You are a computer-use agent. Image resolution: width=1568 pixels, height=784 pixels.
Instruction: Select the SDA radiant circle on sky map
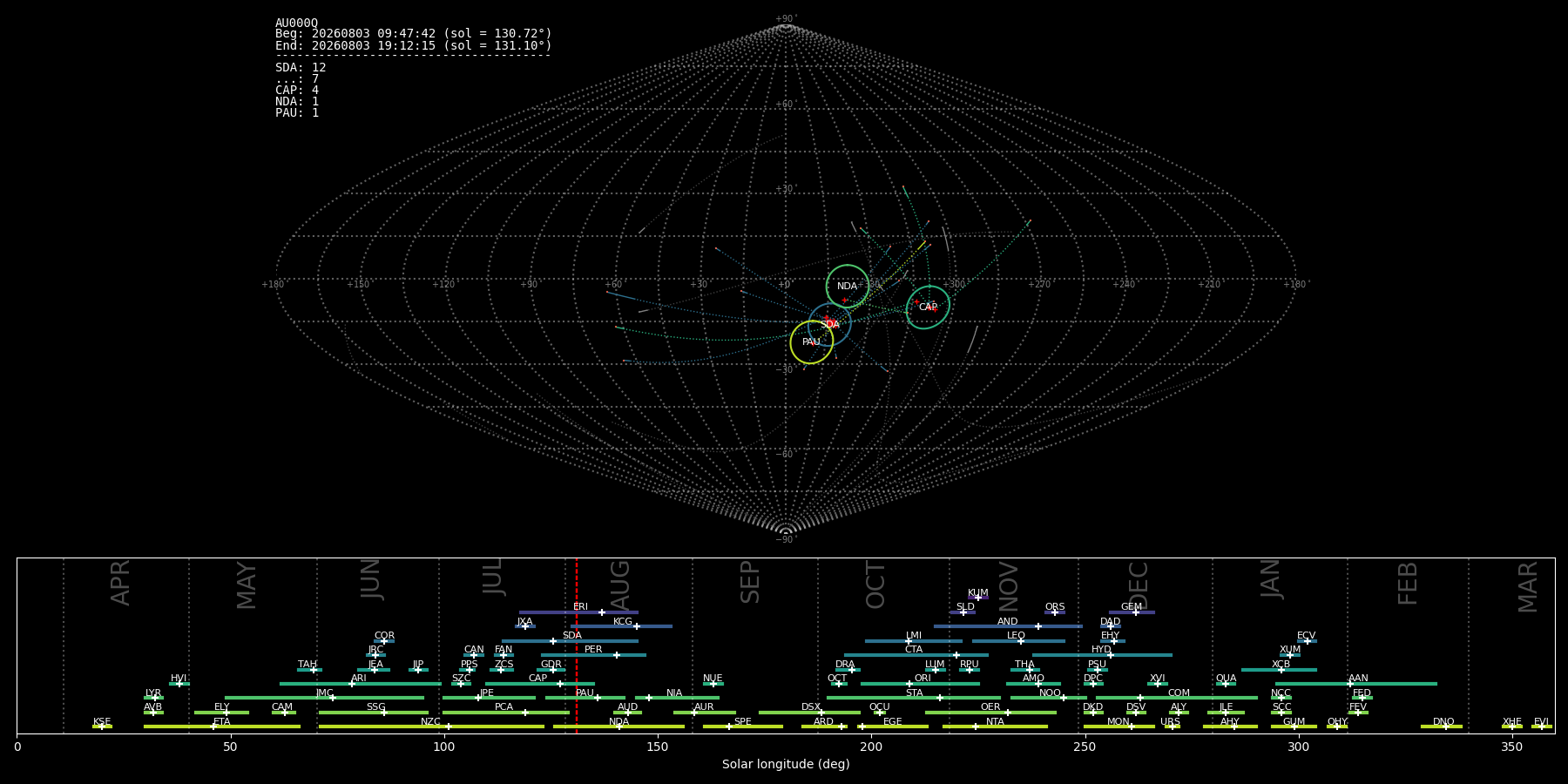tap(830, 324)
